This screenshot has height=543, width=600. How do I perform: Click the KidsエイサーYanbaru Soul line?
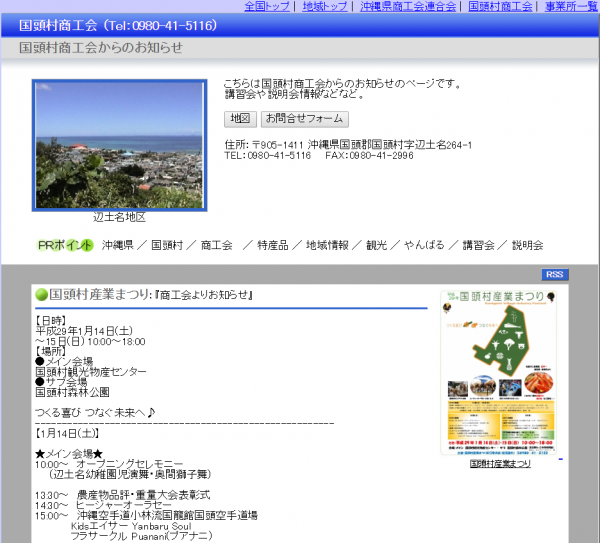[x=131, y=526]
